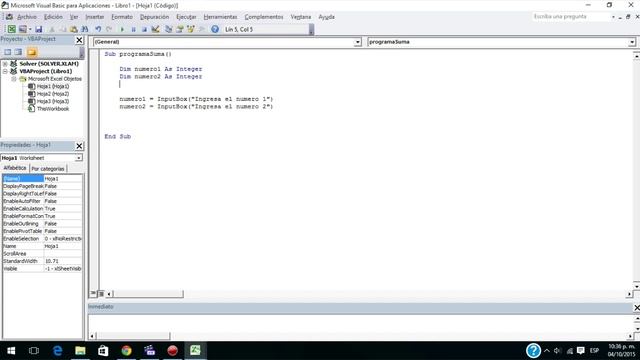This screenshot has width=640, height=360.
Task: Open the Insert UserForm dropdown arrow
Action: click(x=30, y=29)
